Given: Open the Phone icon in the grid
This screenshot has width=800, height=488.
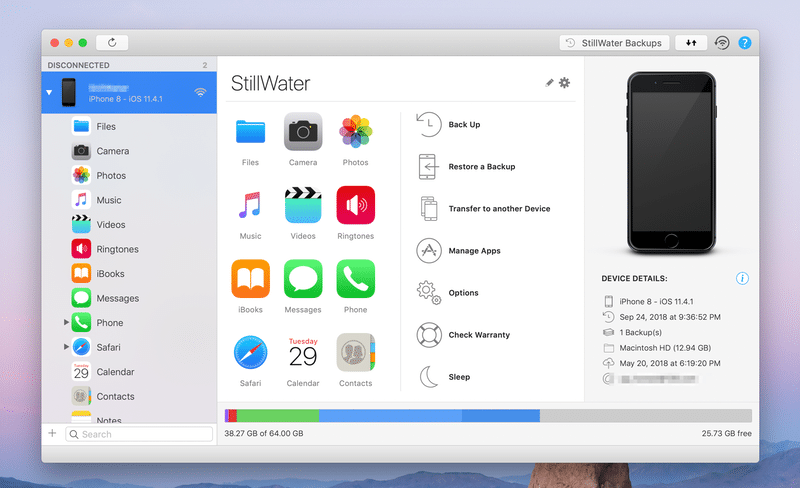Looking at the screenshot, I should point(356,279).
